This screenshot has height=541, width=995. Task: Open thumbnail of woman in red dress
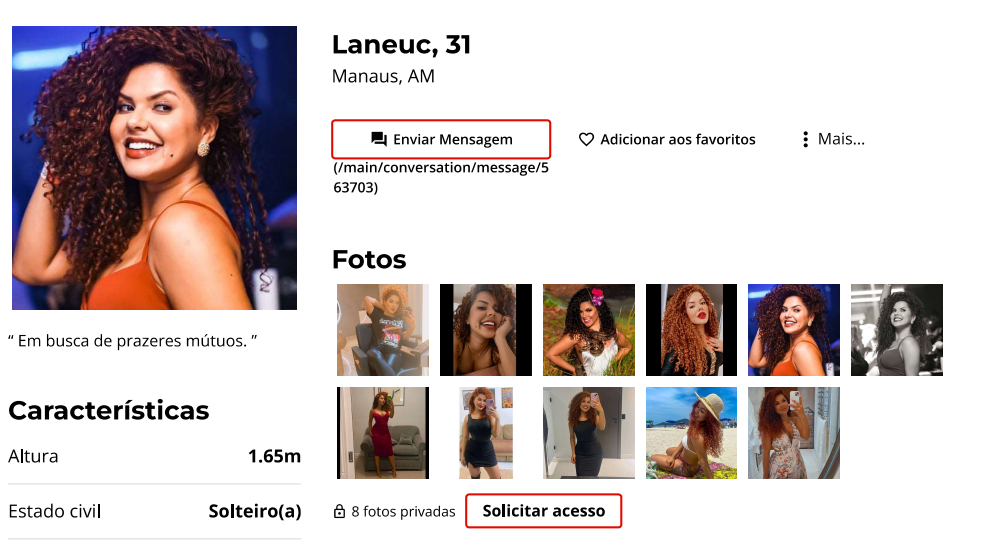383,433
